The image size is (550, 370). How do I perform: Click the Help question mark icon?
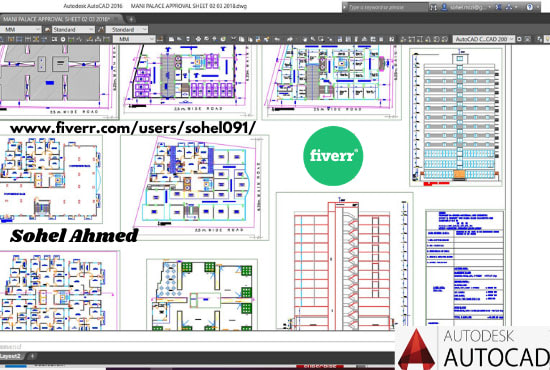tap(530, 7)
